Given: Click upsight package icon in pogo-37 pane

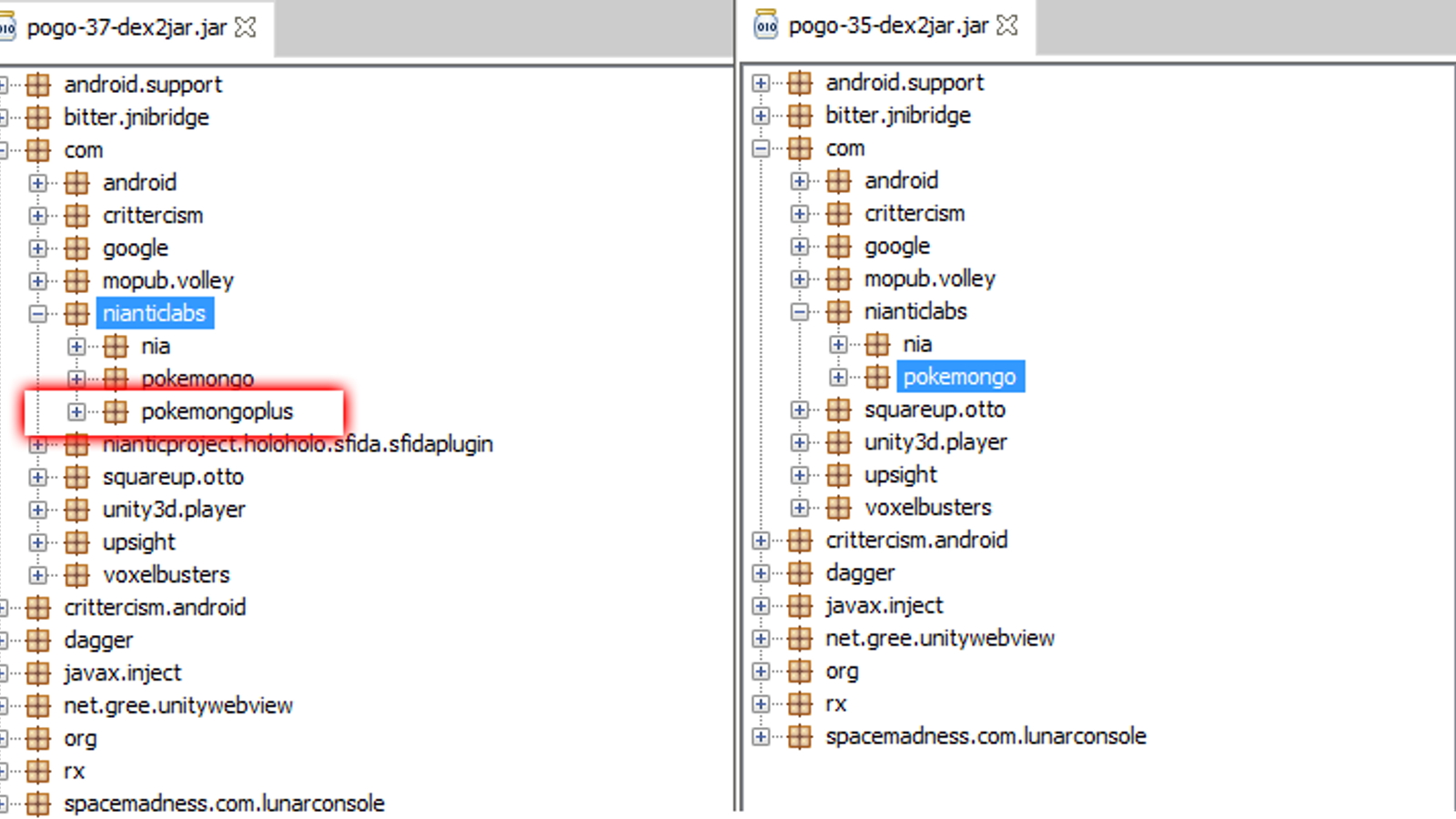Looking at the screenshot, I should [x=77, y=542].
